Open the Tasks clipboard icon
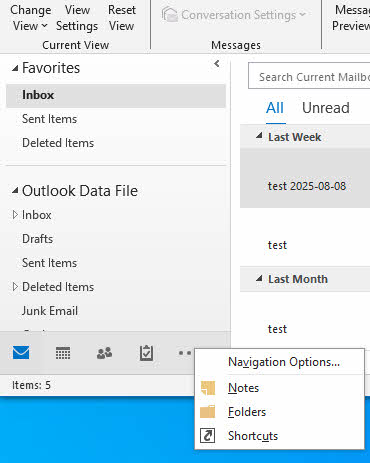The width and height of the screenshot is (370, 463). (x=146, y=353)
